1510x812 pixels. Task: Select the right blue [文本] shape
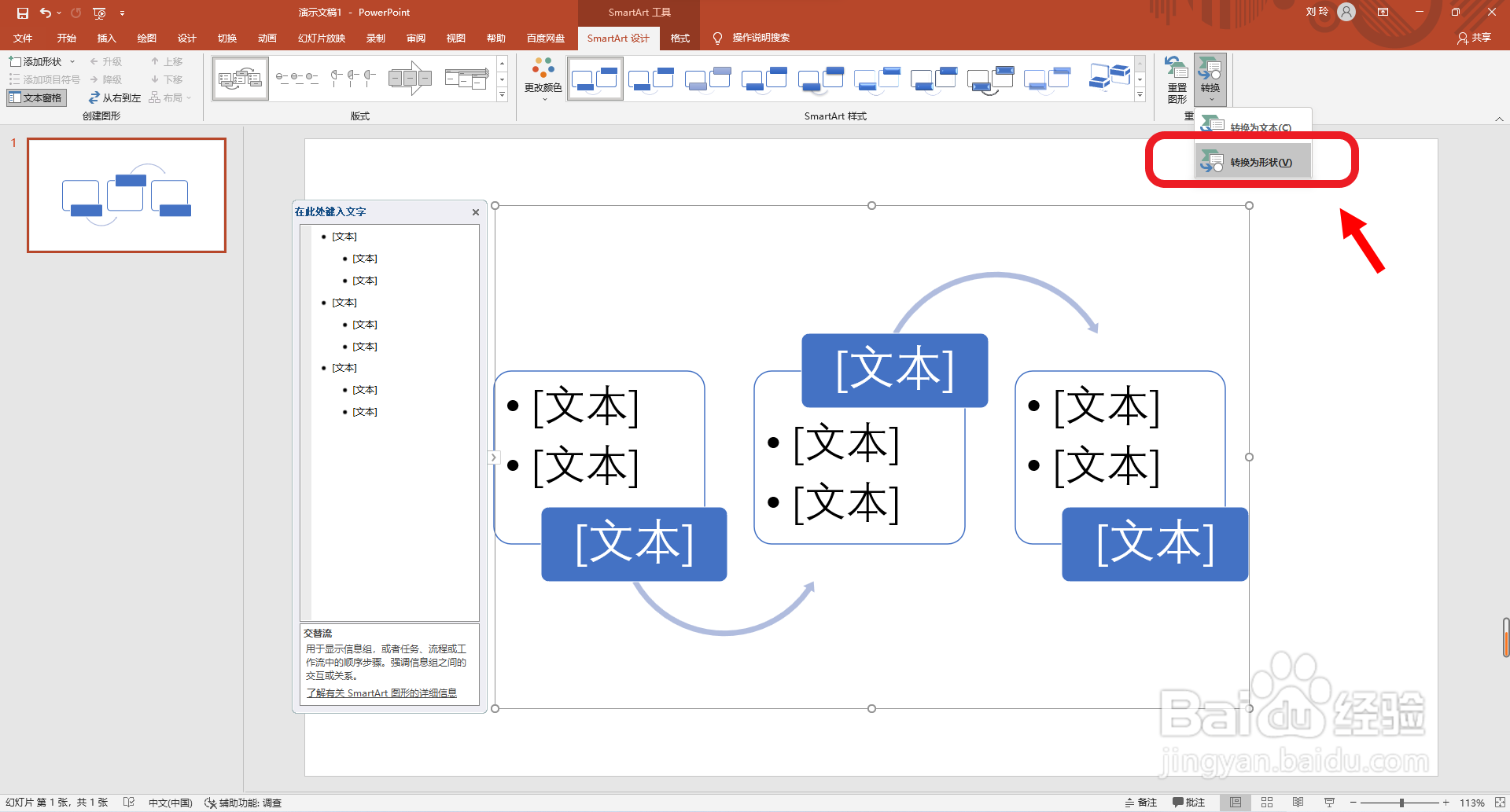click(x=1155, y=544)
